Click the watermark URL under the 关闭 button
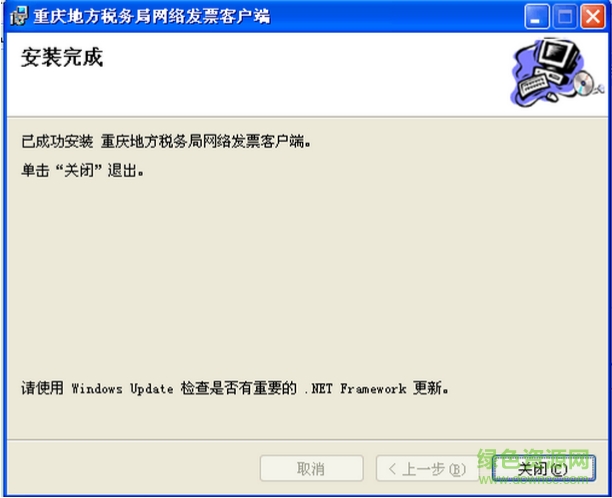The image size is (612, 498). point(534,479)
